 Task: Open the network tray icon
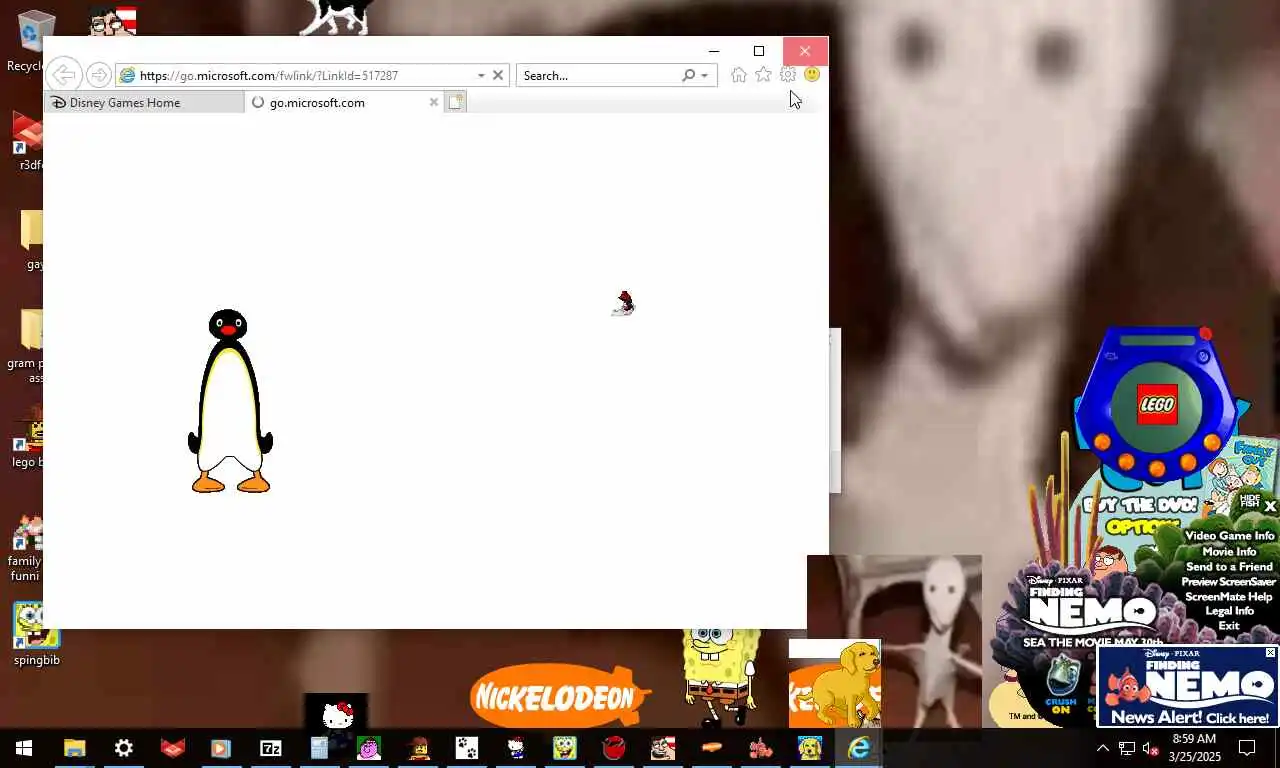(1127, 748)
